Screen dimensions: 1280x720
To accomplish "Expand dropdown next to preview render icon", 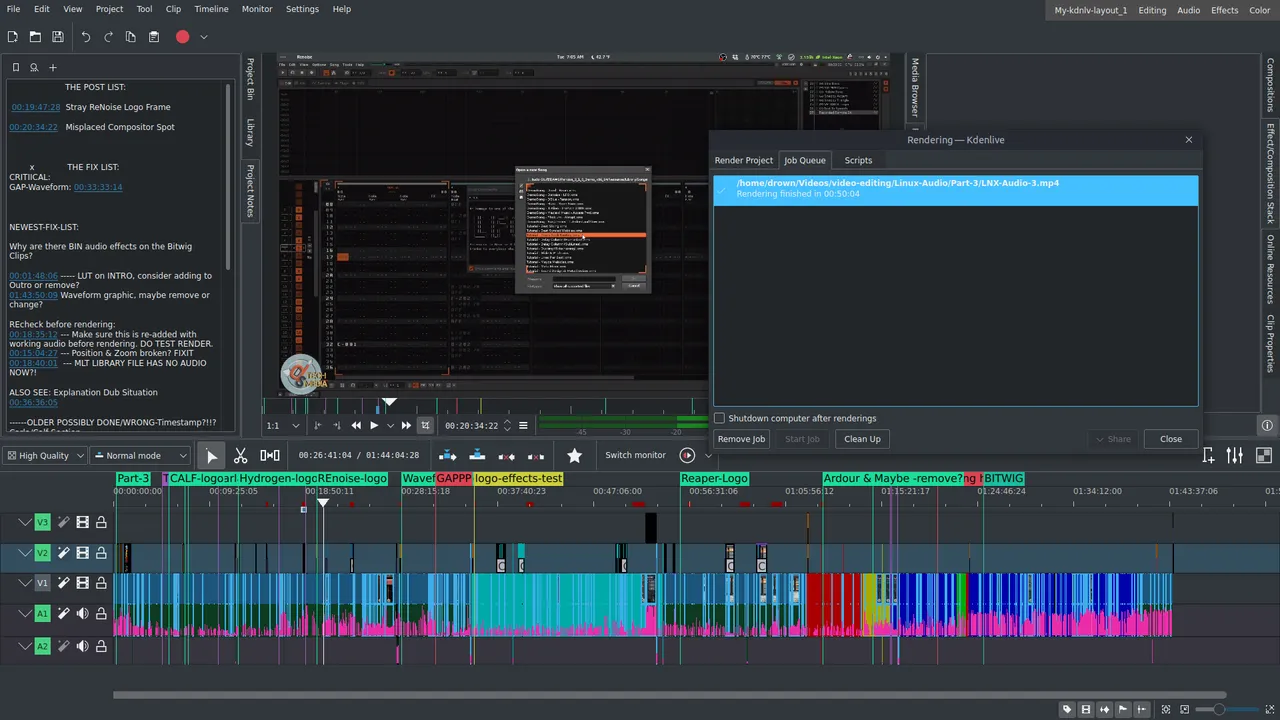I will [708, 455].
